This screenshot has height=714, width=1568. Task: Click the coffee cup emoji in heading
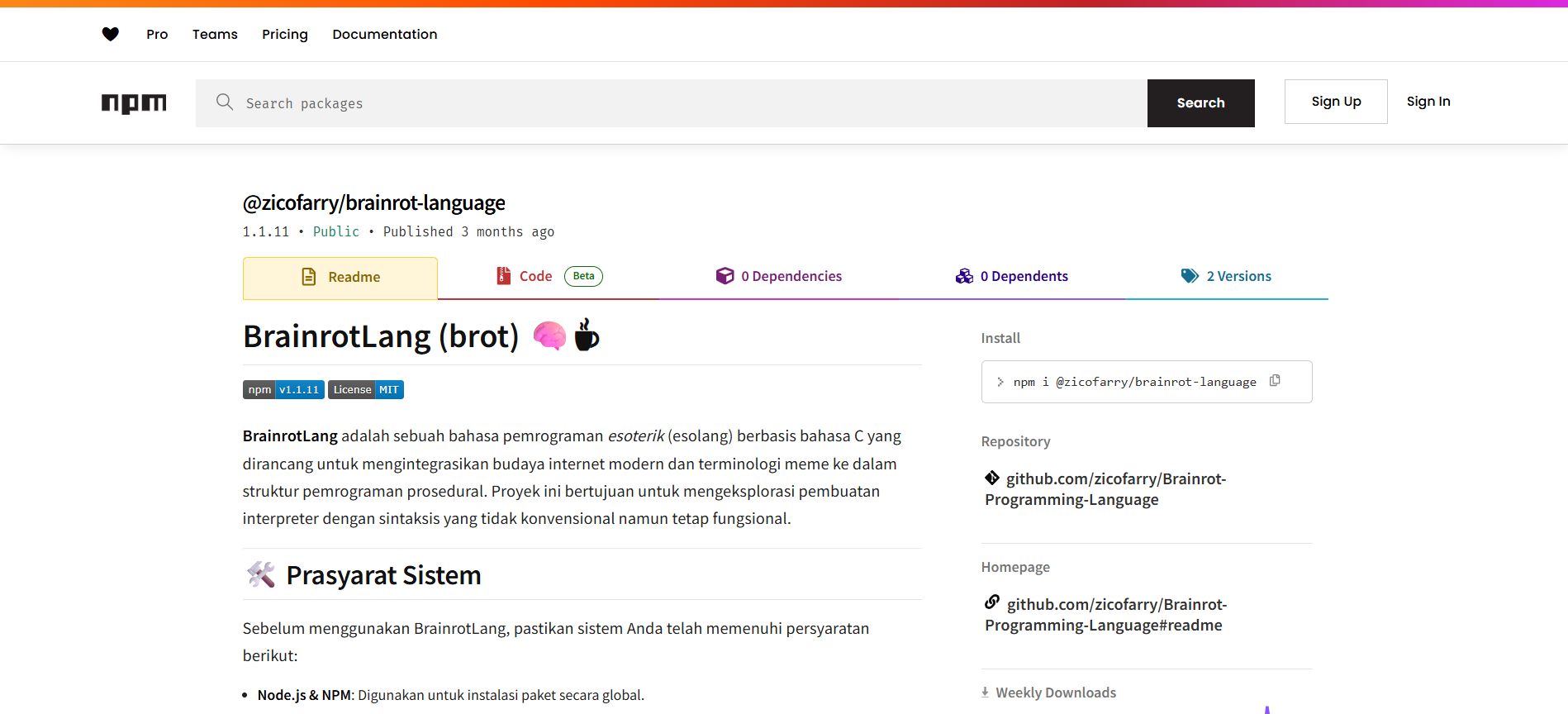tap(587, 335)
